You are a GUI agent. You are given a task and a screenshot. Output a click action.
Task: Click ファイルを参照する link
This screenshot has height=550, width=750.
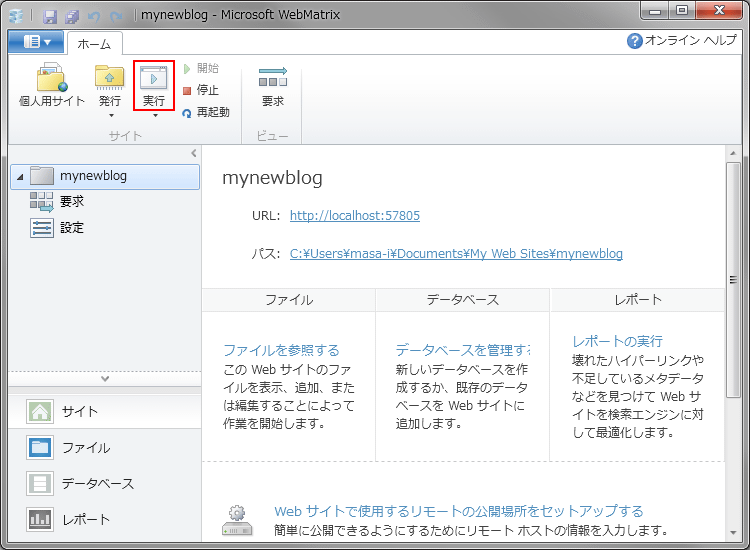click(x=281, y=350)
